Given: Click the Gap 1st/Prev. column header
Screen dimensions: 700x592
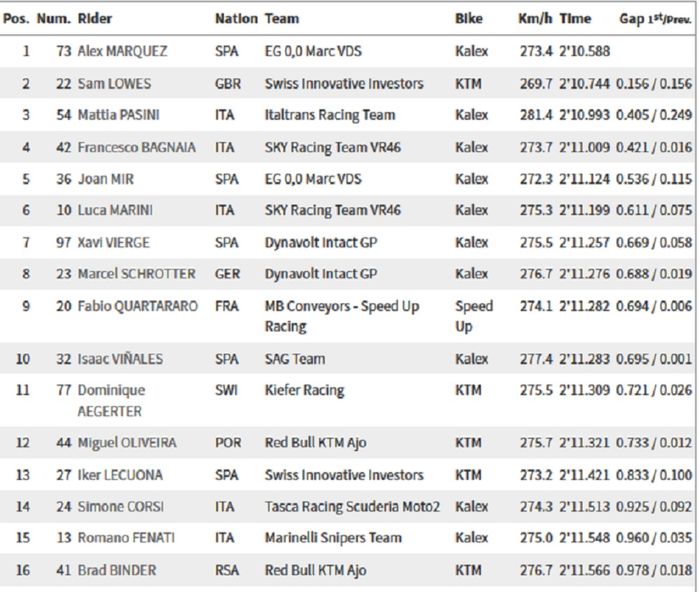Looking at the screenshot, I should point(655,18).
